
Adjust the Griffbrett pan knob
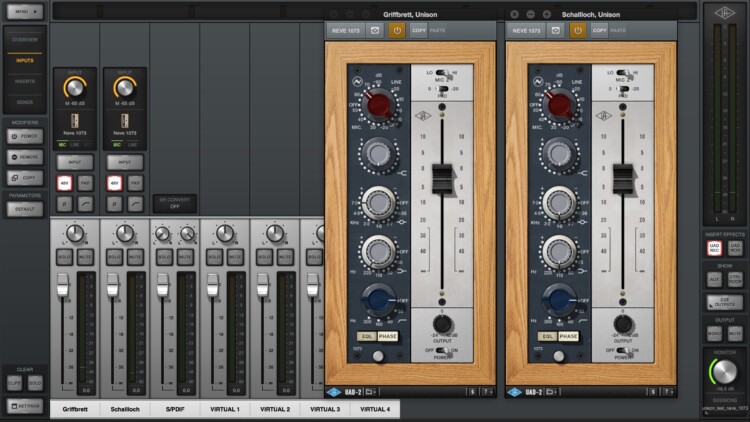(75, 233)
